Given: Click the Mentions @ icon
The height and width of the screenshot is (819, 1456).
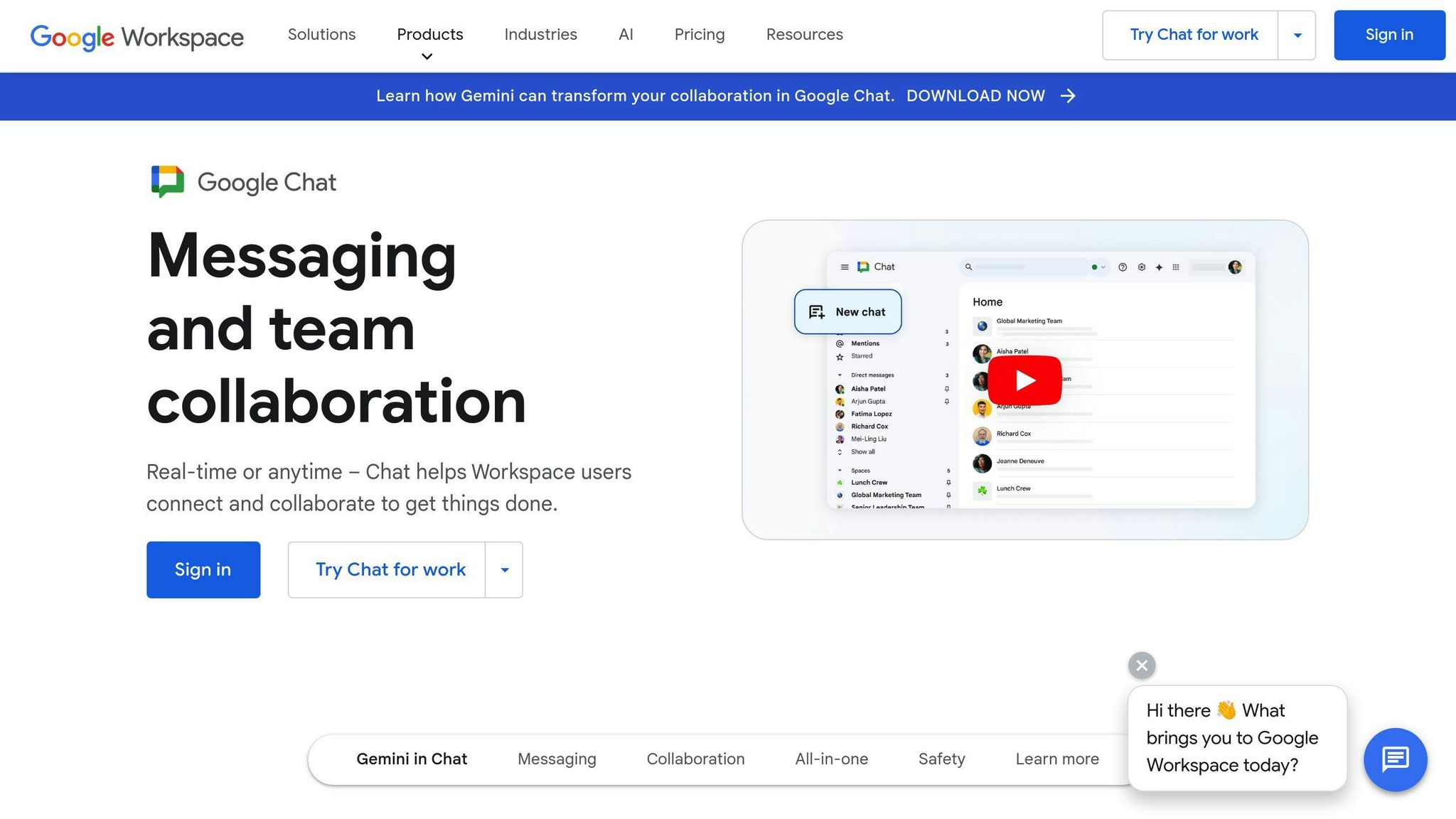Looking at the screenshot, I should [x=840, y=343].
